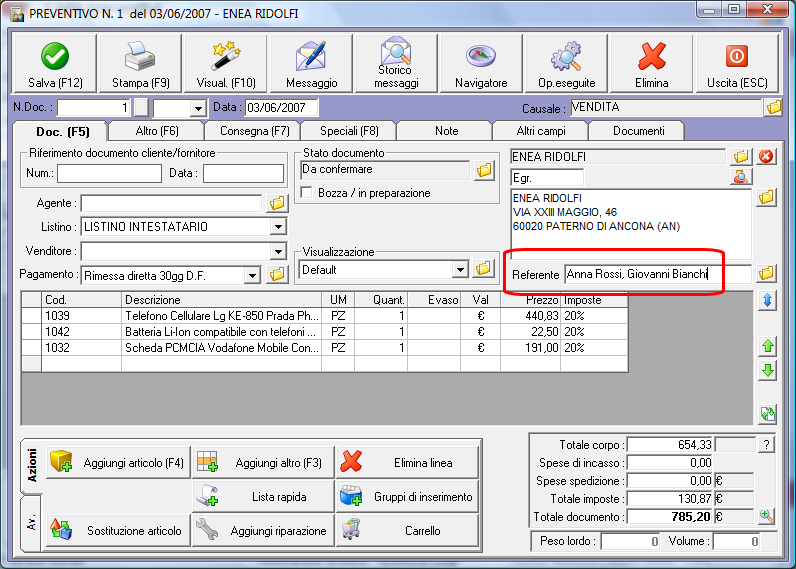
Task: Open Stato documento folder icon
Action: 484,170
